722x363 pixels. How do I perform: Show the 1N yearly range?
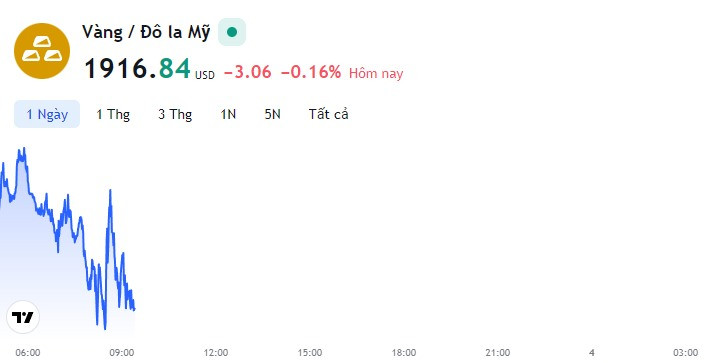[228, 114]
